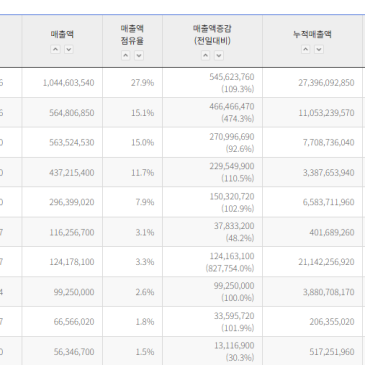
Task: Select the 27,396,092,850 cumulative sales cell
Action: pyautogui.click(x=326, y=83)
